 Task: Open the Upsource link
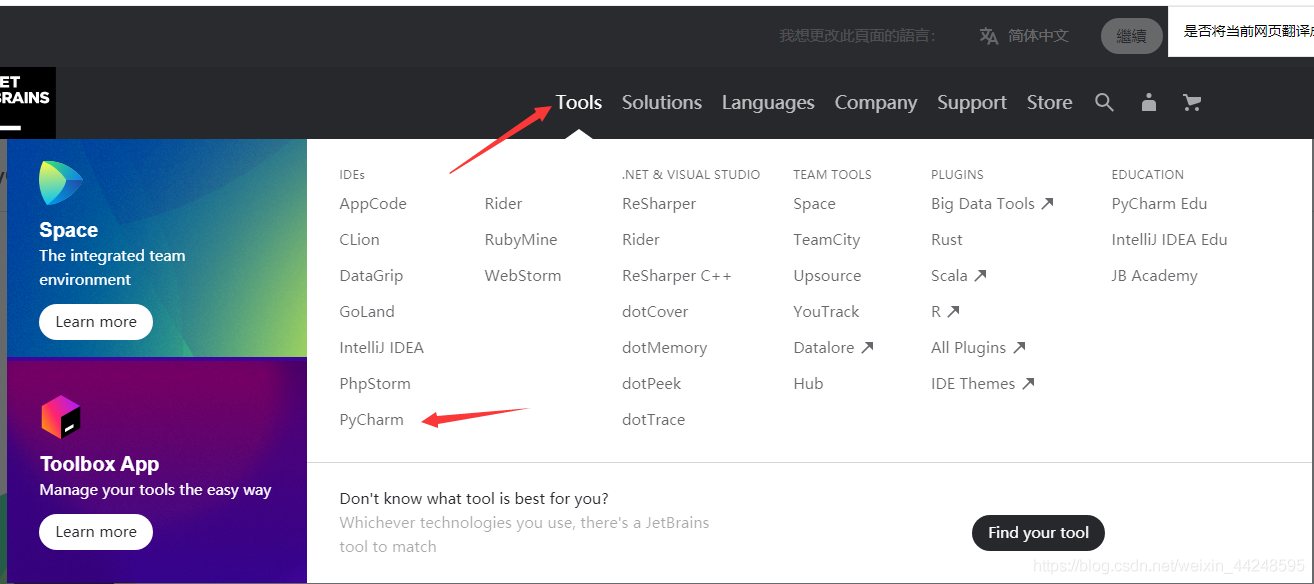(x=827, y=276)
